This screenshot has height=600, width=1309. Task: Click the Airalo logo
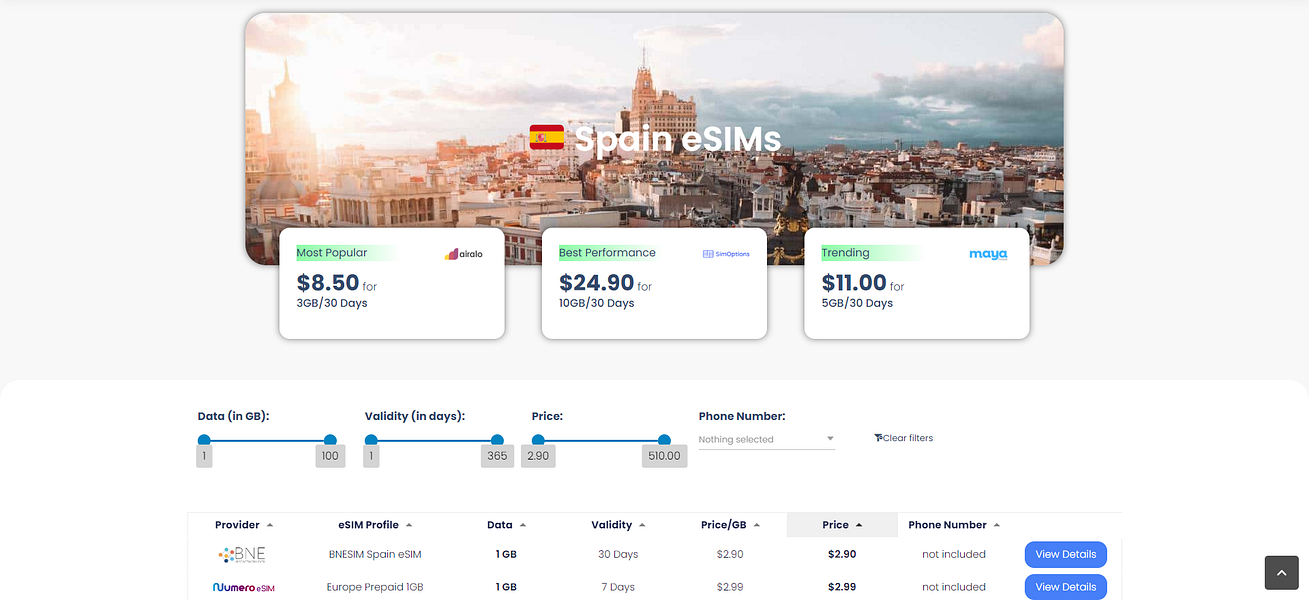click(x=464, y=254)
